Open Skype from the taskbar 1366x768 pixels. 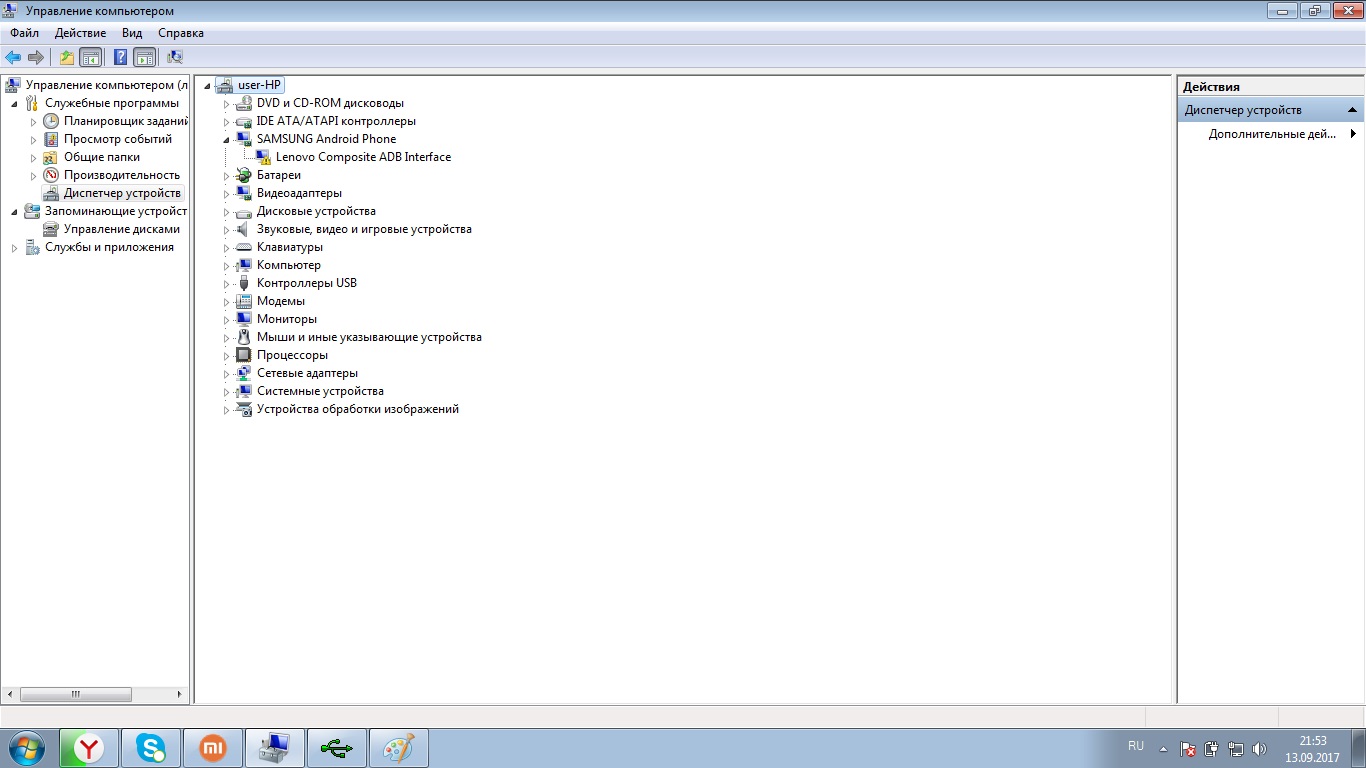click(152, 747)
